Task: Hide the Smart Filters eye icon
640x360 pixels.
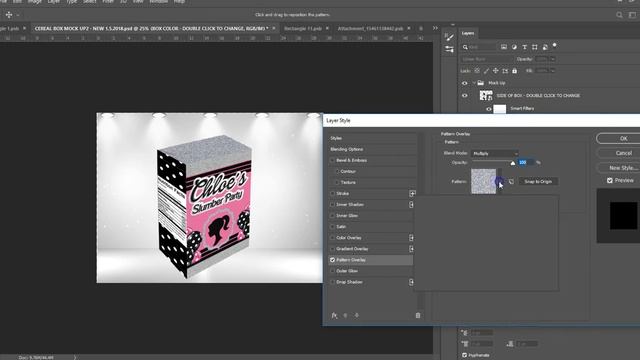Action: [x=489, y=109]
